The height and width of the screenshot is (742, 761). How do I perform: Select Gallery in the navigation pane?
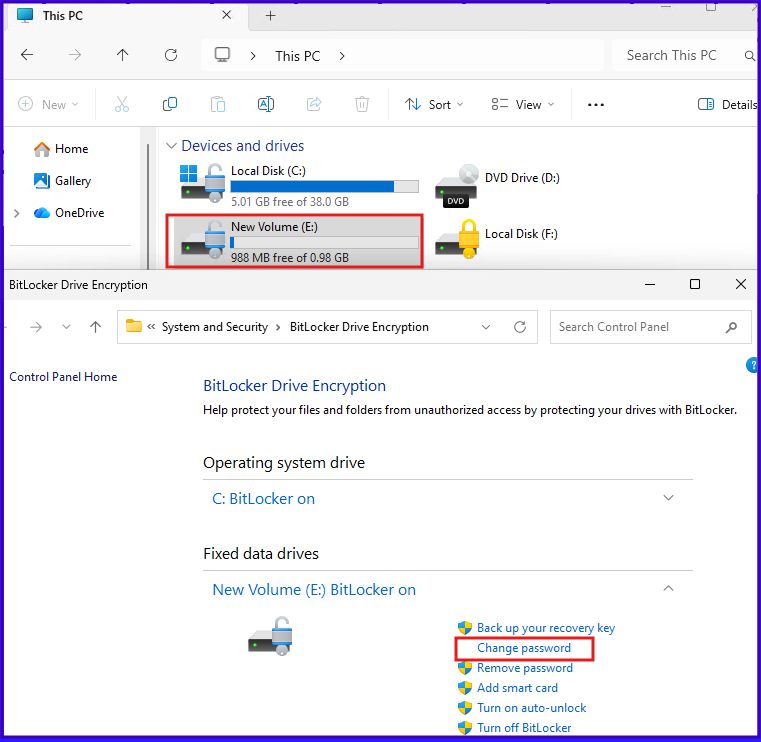click(73, 181)
